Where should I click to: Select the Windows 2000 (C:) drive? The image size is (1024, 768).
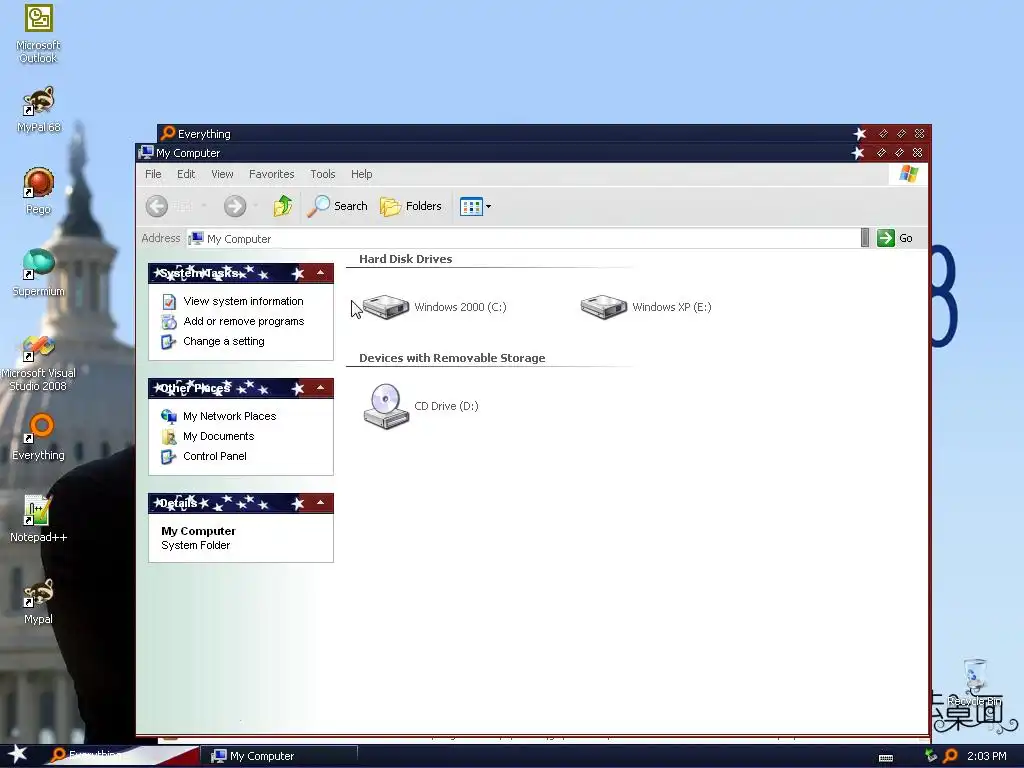point(434,307)
